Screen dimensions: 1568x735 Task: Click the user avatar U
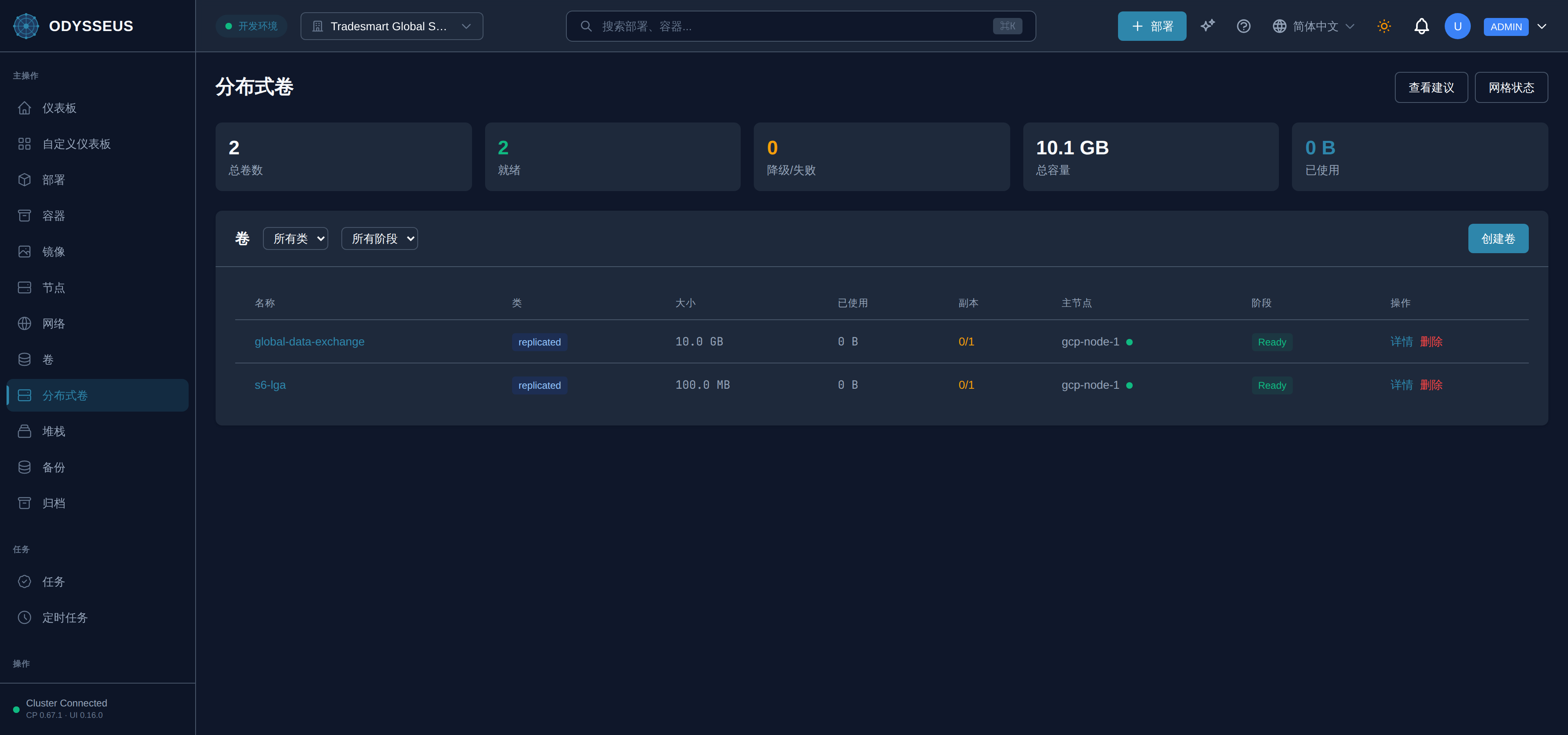1457,26
